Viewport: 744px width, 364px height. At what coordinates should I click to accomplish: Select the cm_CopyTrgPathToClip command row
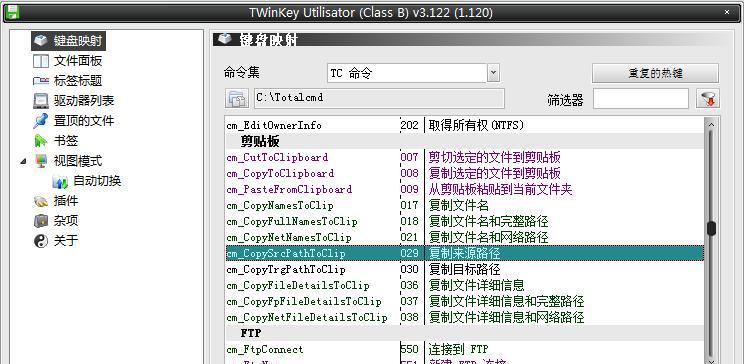pyautogui.click(x=465, y=270)
